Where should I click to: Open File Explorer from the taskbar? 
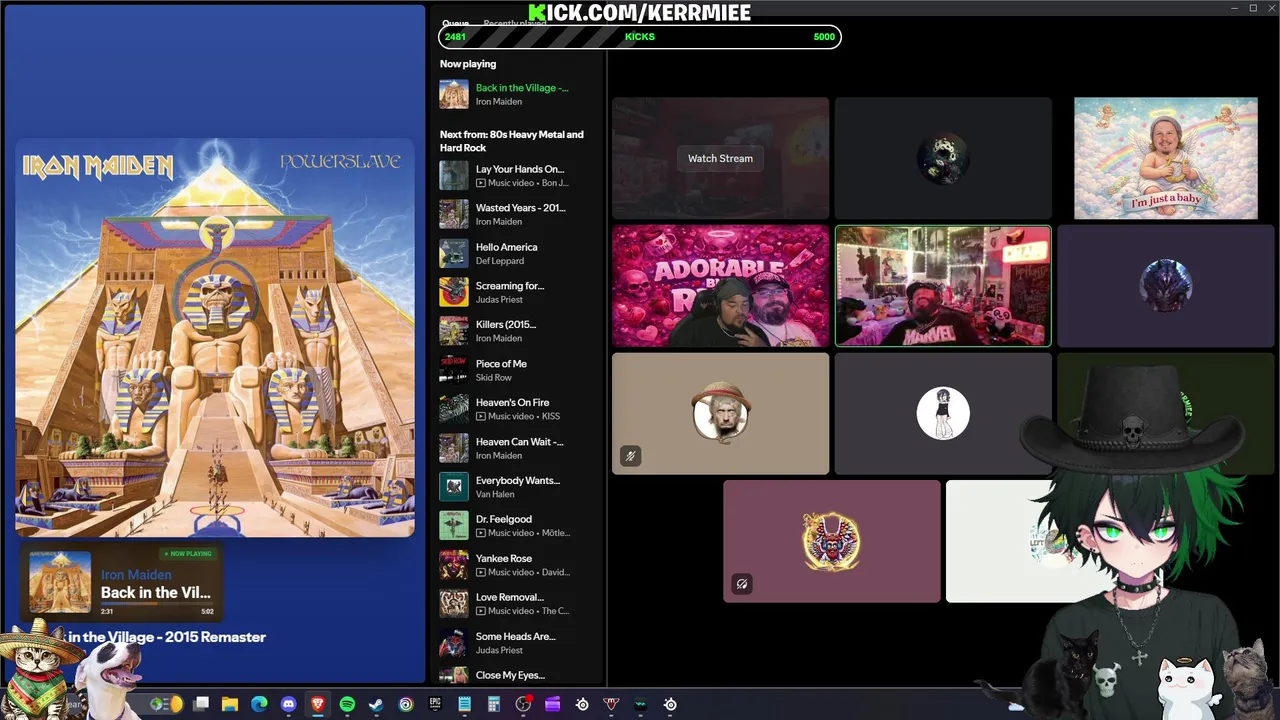click(230, 704)
